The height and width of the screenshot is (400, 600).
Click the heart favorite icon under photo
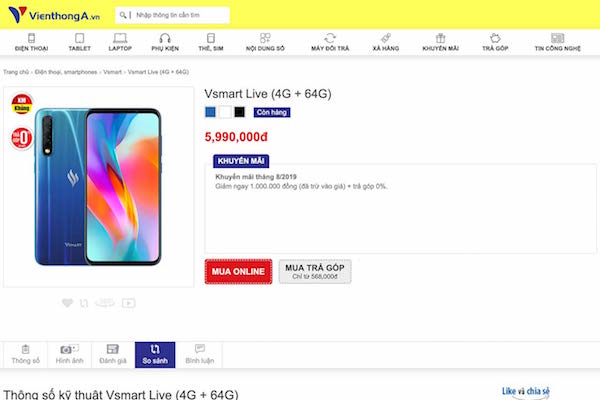[67, 303]
